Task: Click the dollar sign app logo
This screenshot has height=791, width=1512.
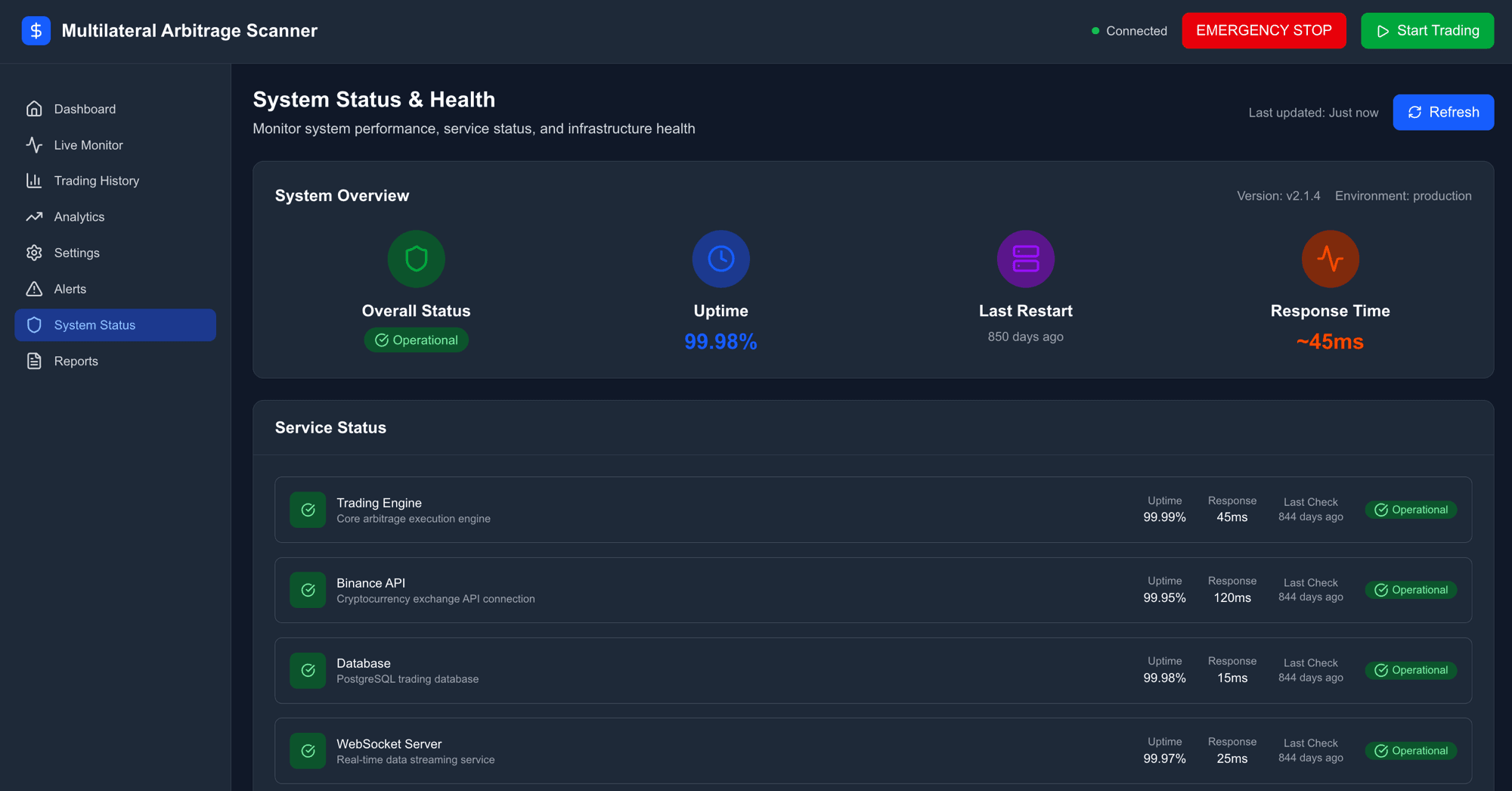Action: (x=36, y=31)
